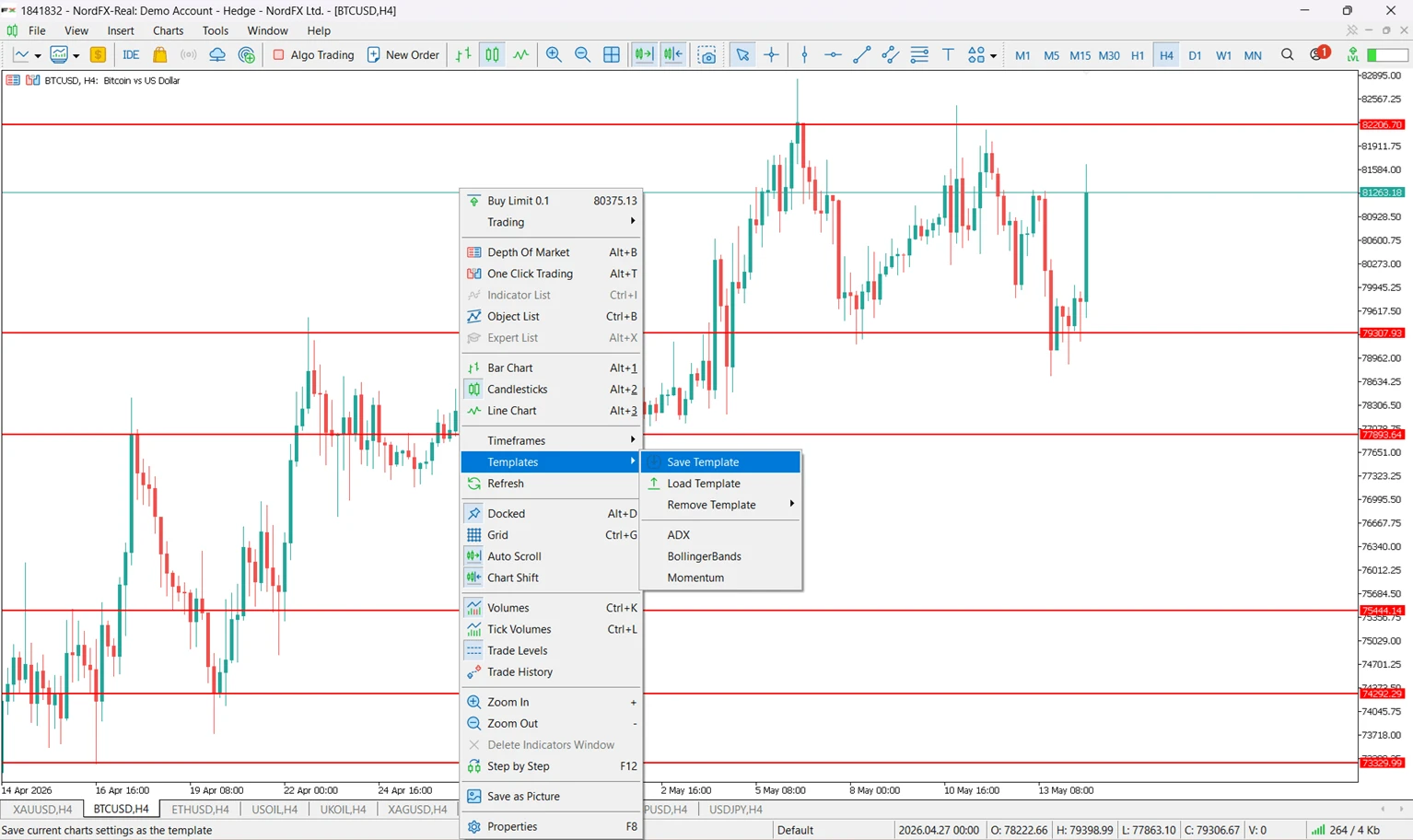Select the crosshair tool

point(772,55)
